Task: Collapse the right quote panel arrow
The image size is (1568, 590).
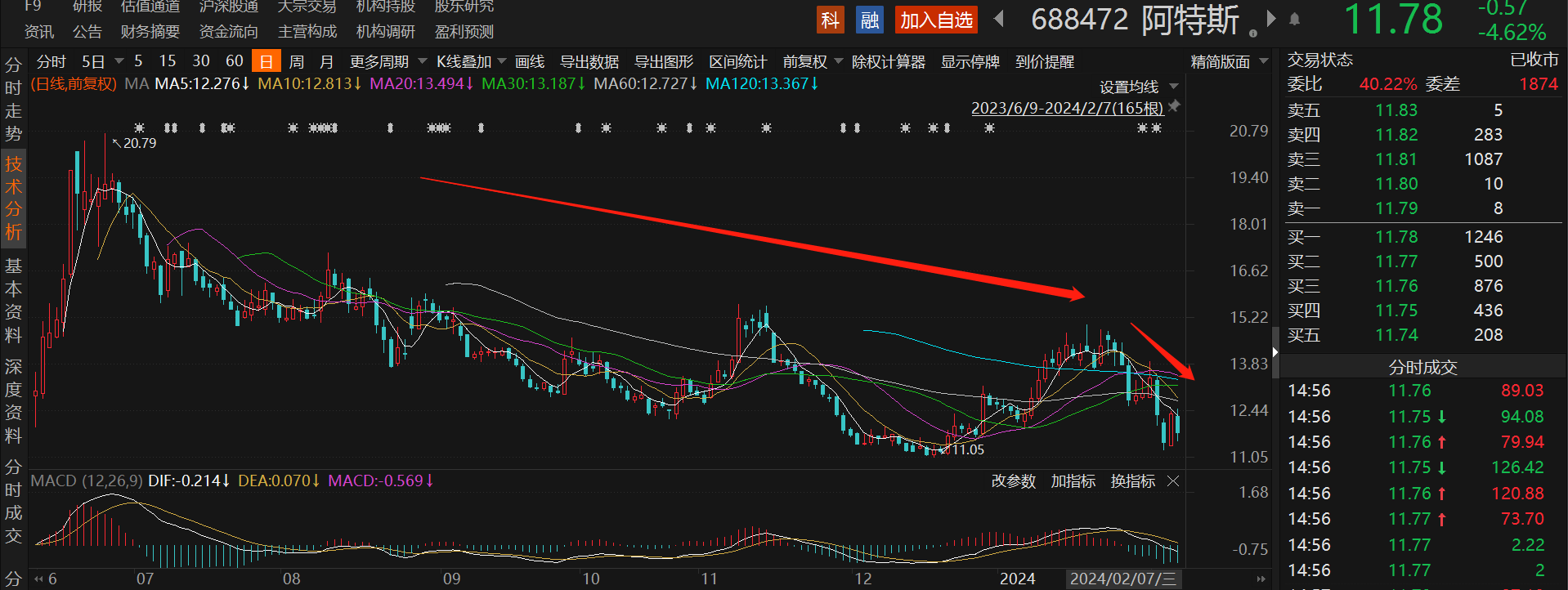Action: tap(1275, 352)
